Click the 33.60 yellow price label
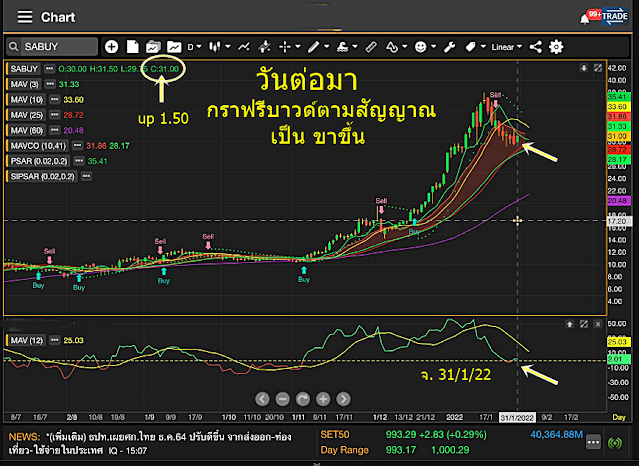This screenshot has height=466, width=639. (619, 106)
